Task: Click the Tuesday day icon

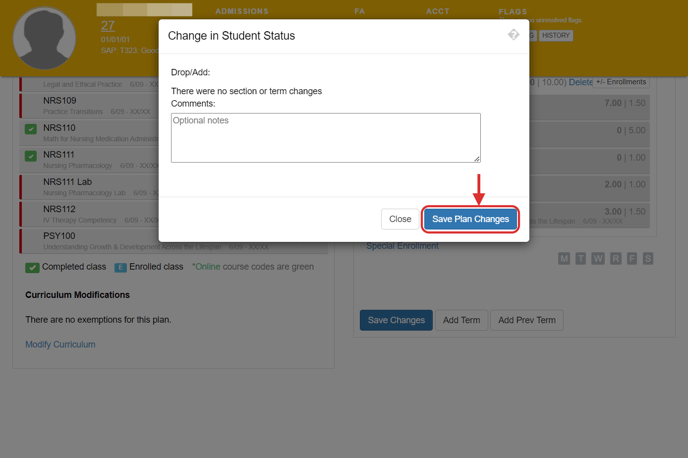Action: pyautogui.click(x=581, y=259)
